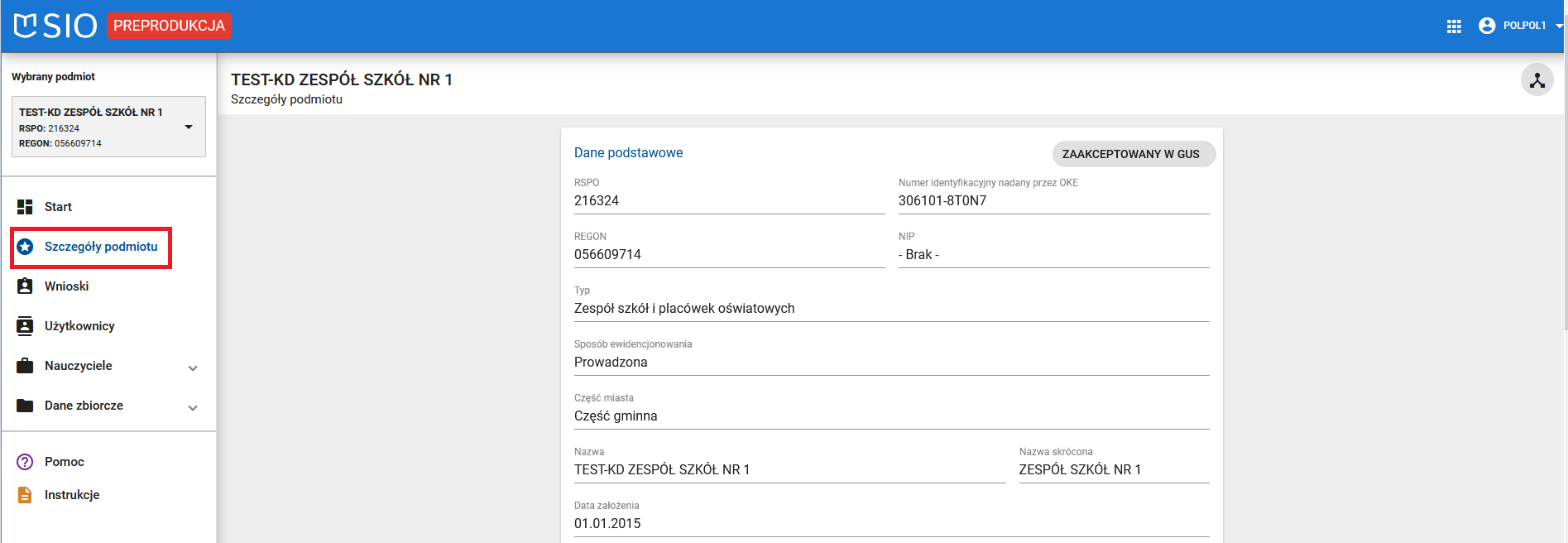Click the Nazwa field TEST-KD ZESPÓŁ SZKÓŁ
The height and width of the screenshot is (543, 1568).
(790, 470)
